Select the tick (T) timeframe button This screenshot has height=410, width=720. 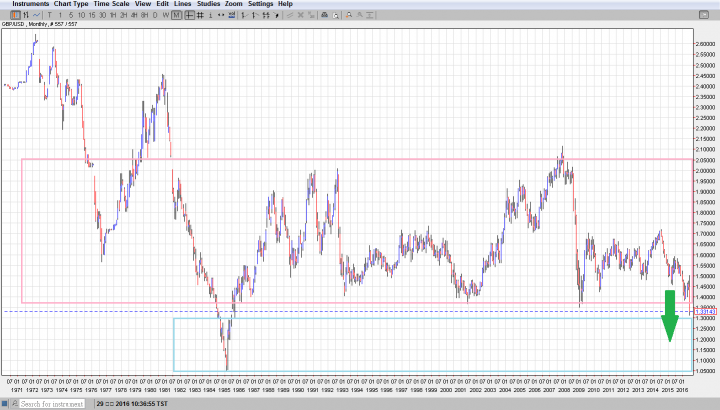[50, 15]
